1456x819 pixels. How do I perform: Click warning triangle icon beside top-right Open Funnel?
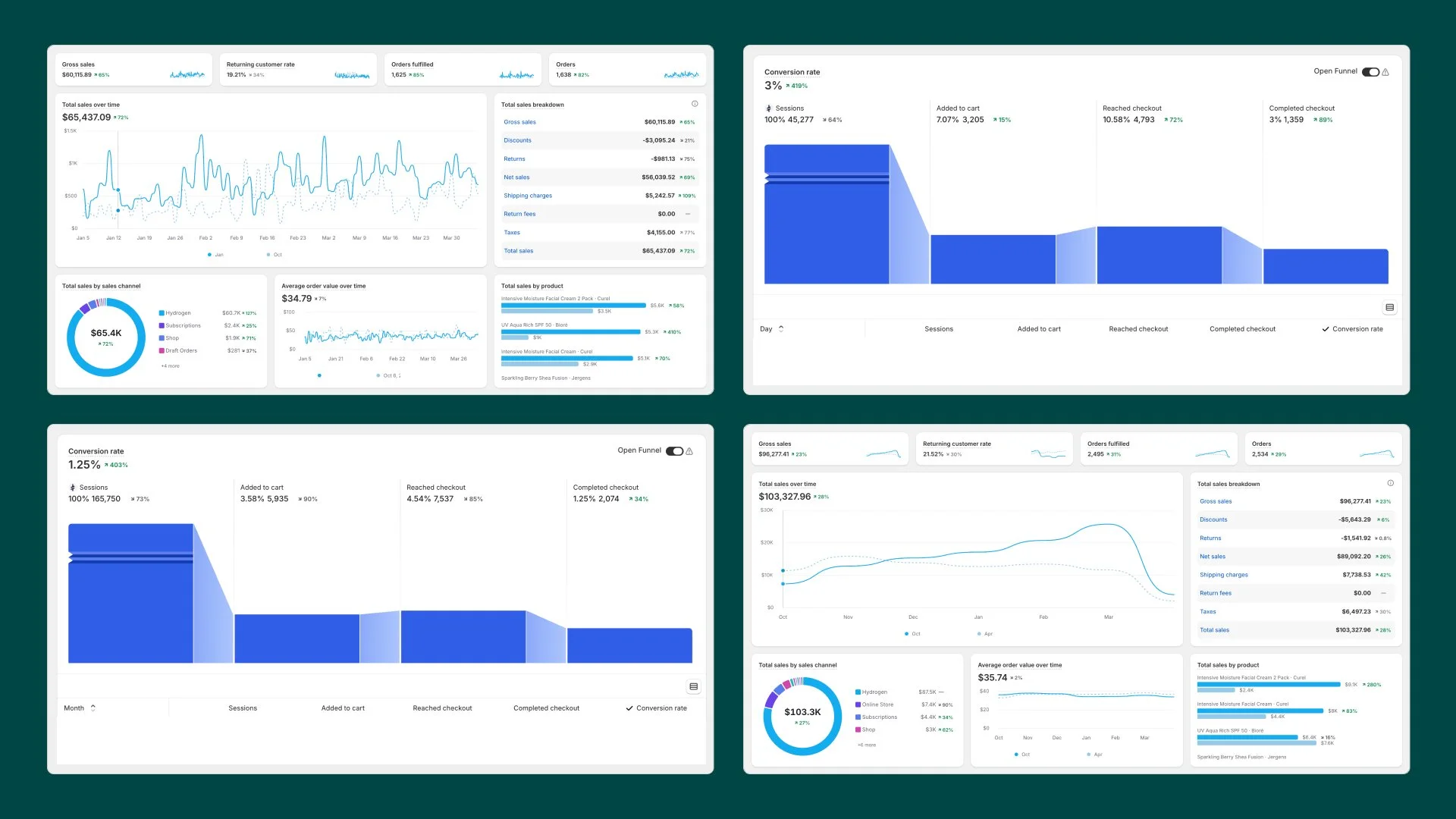1385,73
